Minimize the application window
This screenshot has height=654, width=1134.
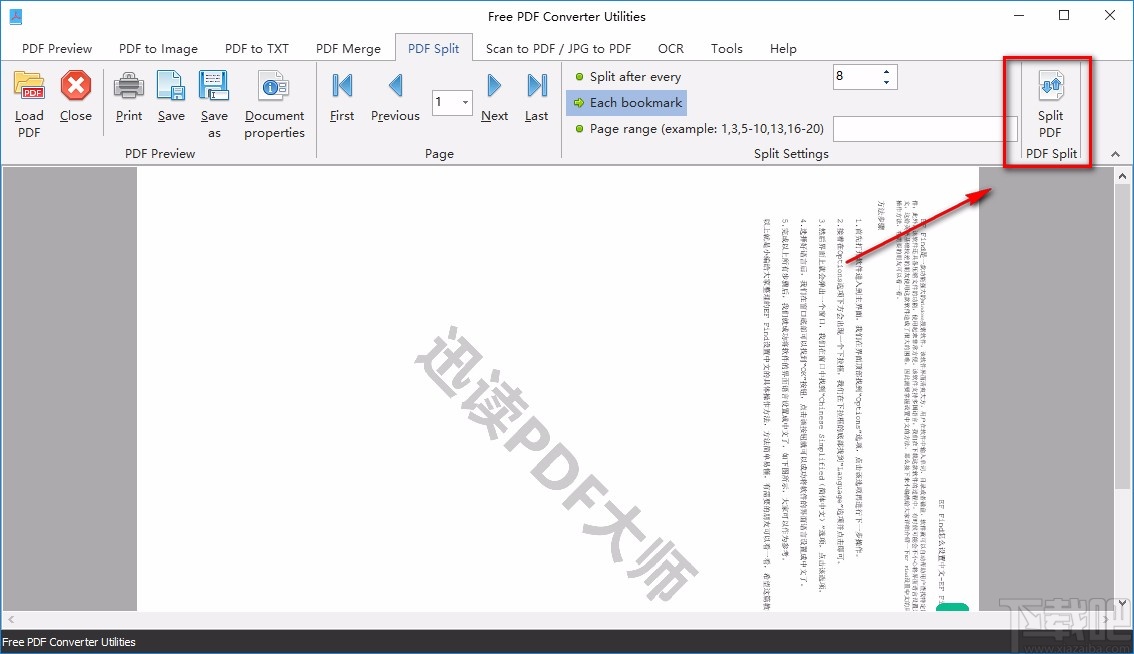[x=1019, y=16]
